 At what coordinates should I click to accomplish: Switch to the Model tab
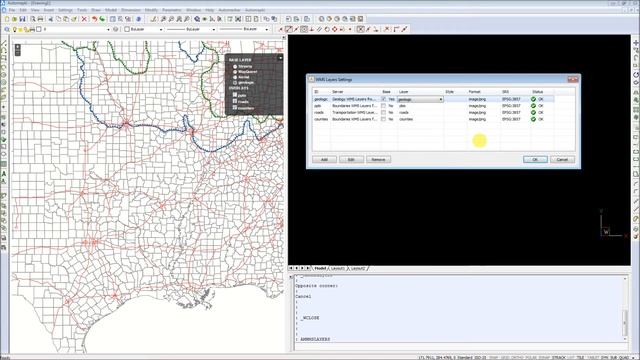320,269
